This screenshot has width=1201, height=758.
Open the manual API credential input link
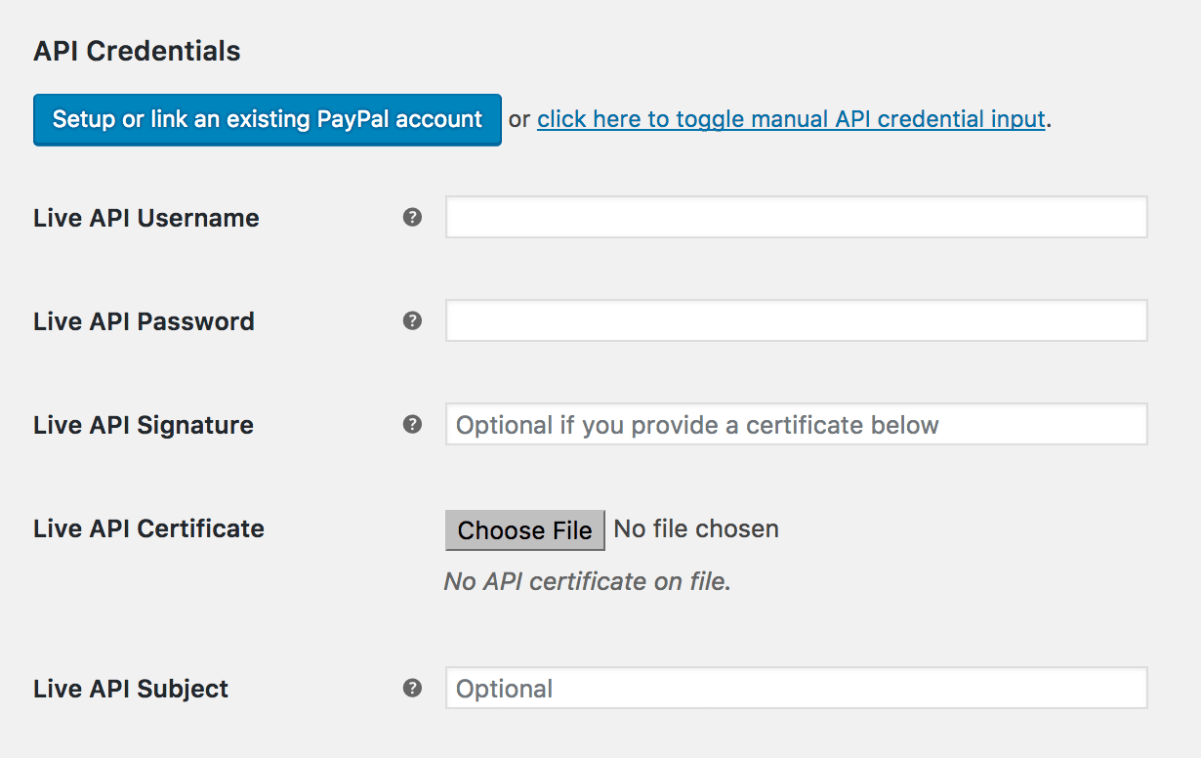click(x=791, y=118)
